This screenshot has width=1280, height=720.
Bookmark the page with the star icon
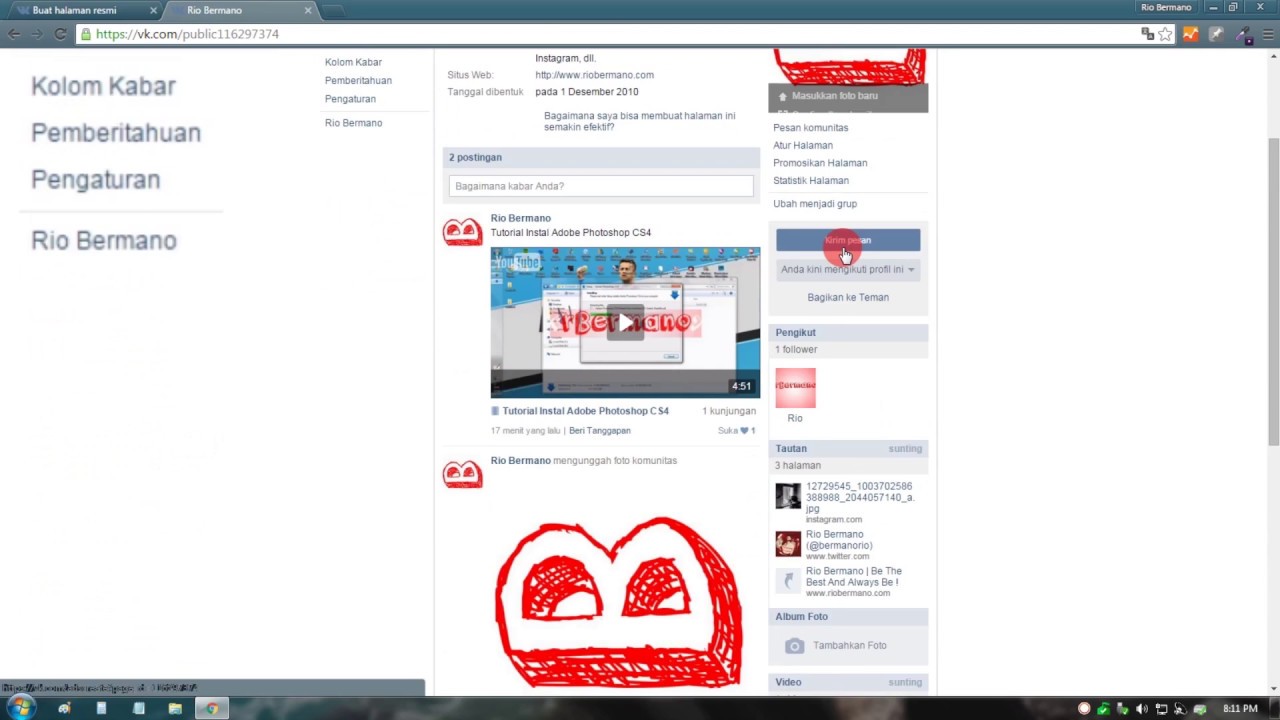click(x=1165, y=34)
